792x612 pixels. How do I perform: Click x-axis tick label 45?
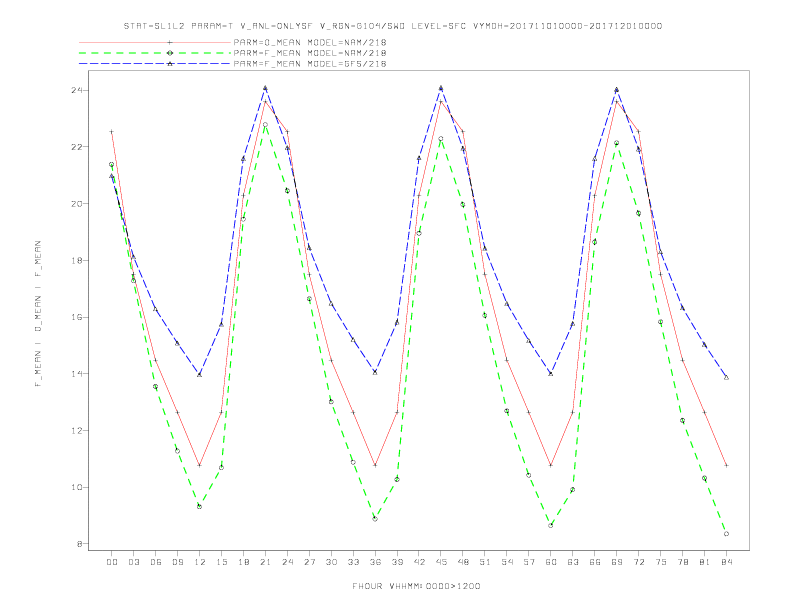coord(441,562)
